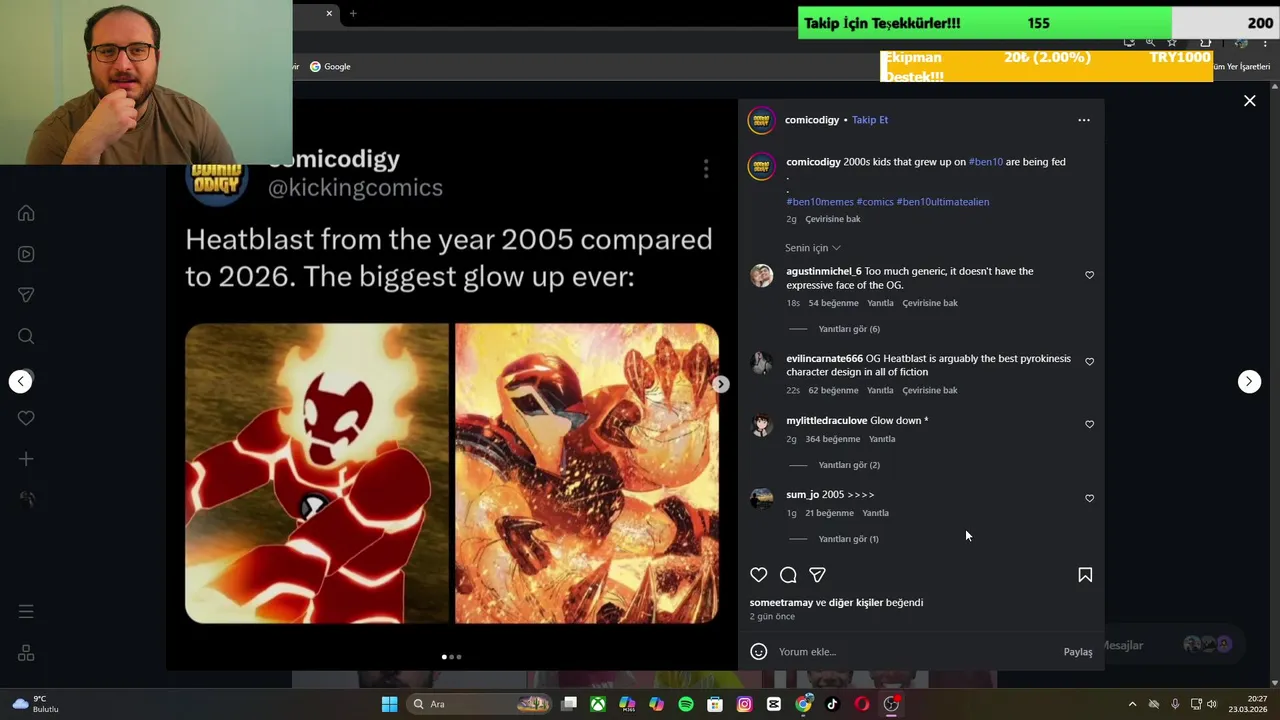Screen dimensions: 1280x720
Task: Reply to evilincarnate666's comment
Action: 880,390
